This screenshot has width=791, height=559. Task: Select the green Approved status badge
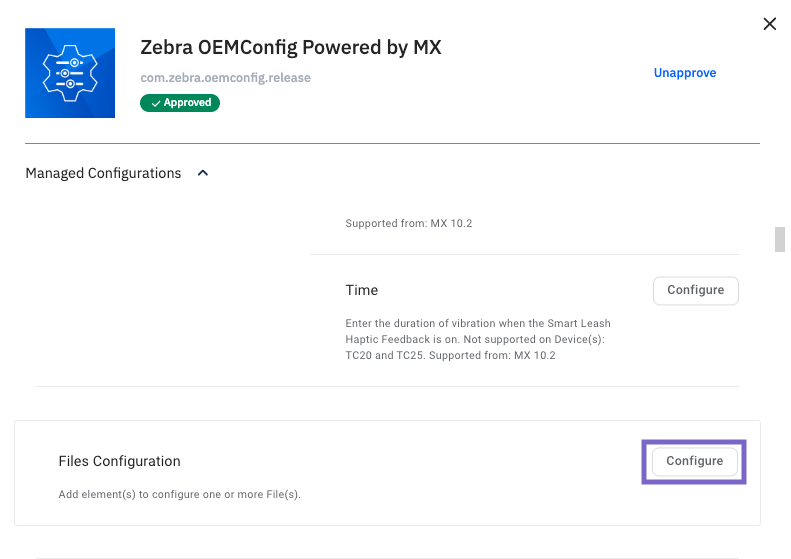click(180, 103)
